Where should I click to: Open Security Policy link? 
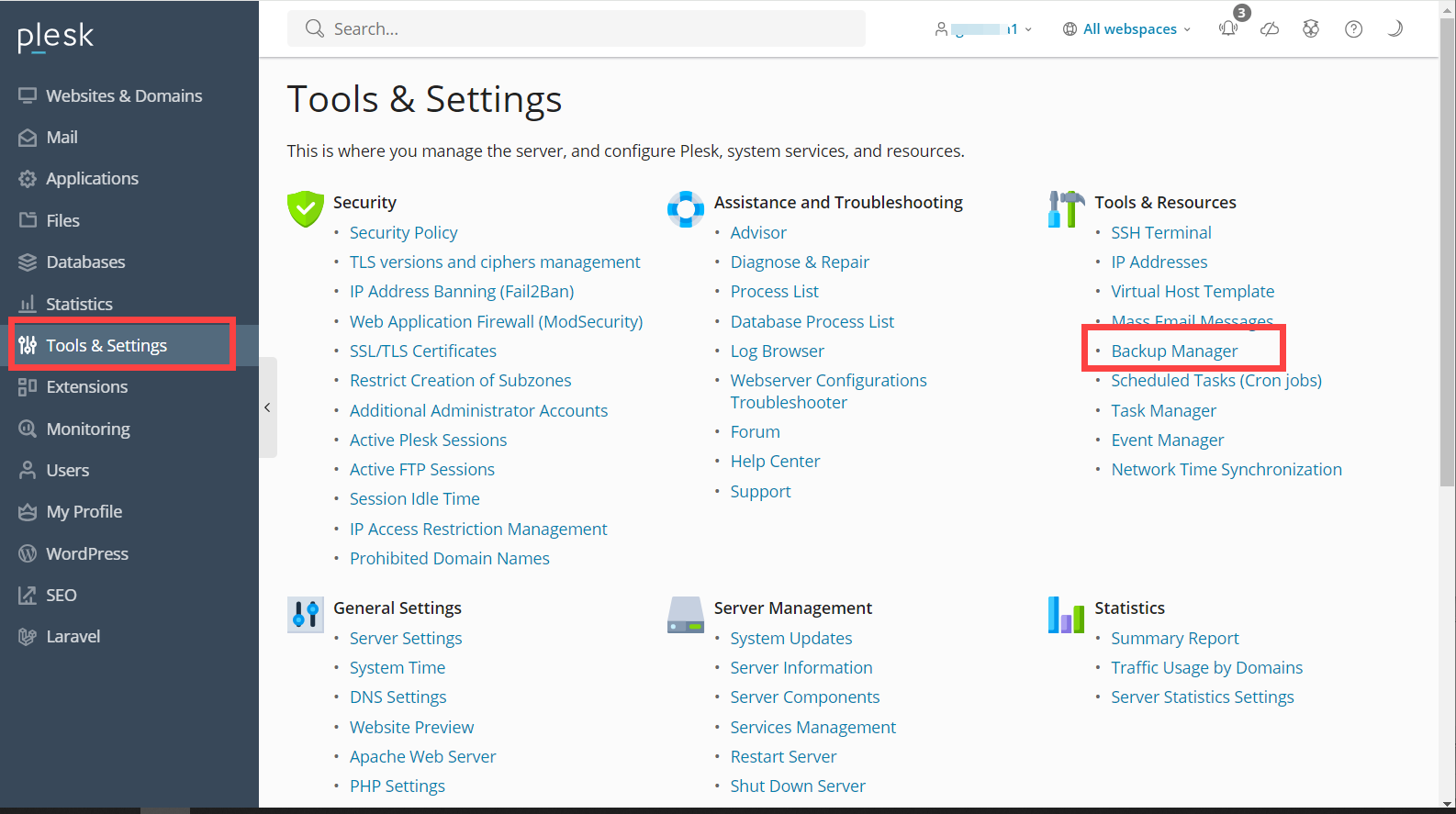tap(403, 233)
